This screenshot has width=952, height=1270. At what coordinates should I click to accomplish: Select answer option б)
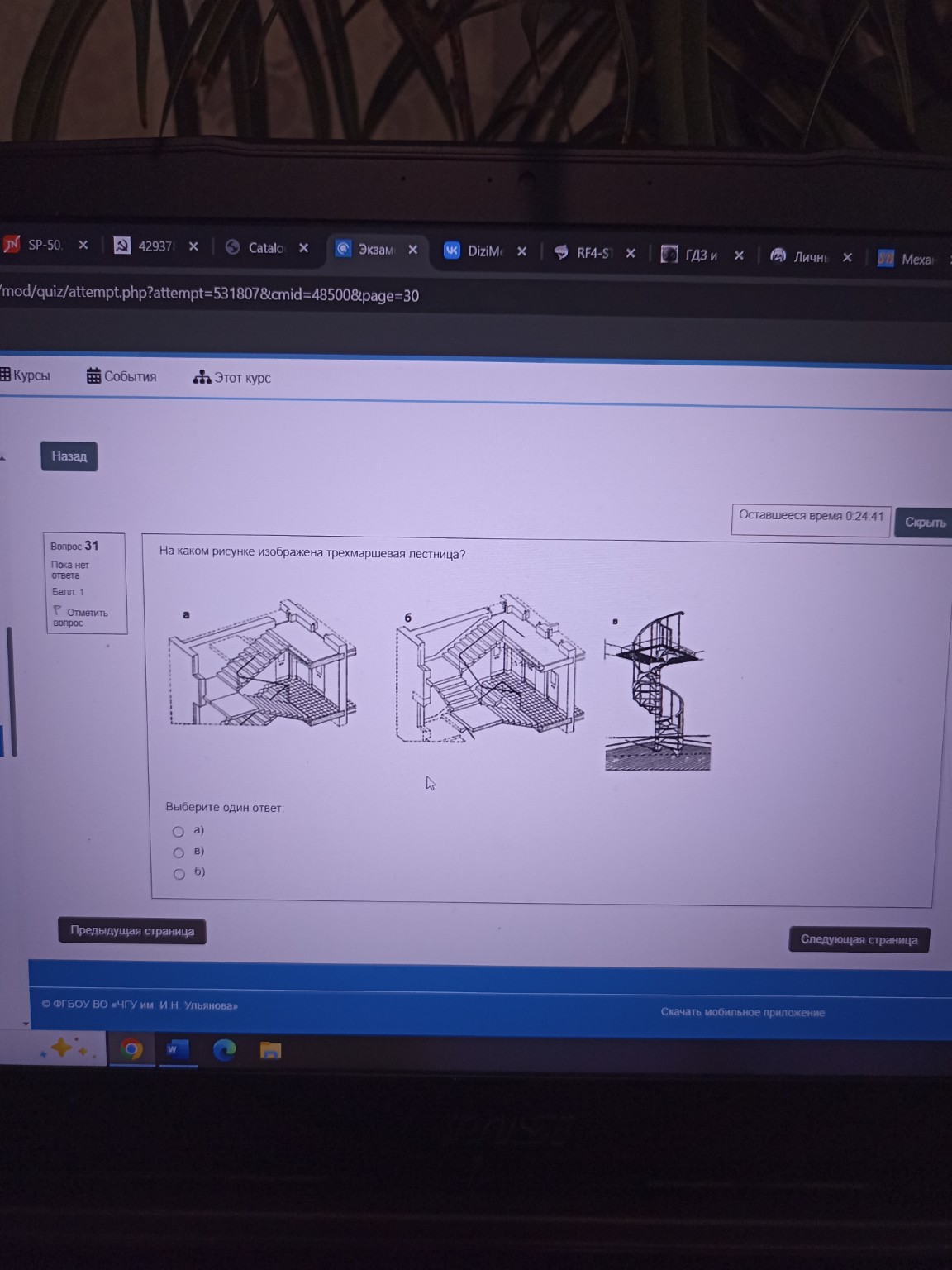pyautogui.click(x=178, y=874)
